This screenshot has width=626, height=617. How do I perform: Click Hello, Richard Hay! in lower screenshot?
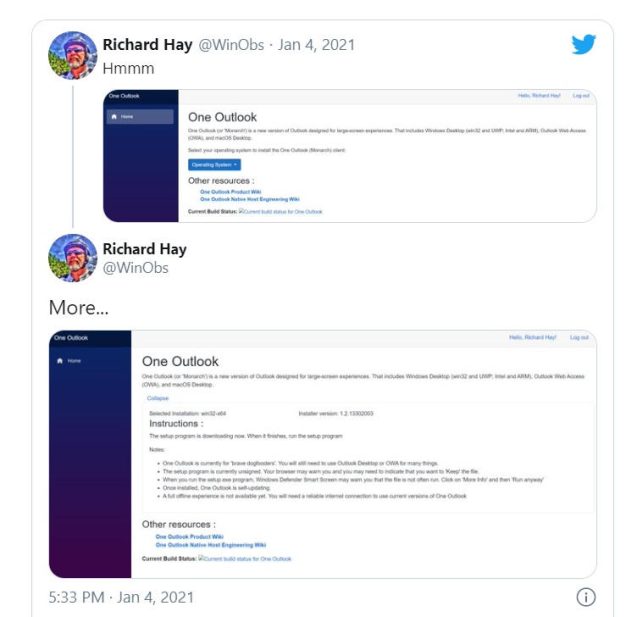click(x=533, y=337)
